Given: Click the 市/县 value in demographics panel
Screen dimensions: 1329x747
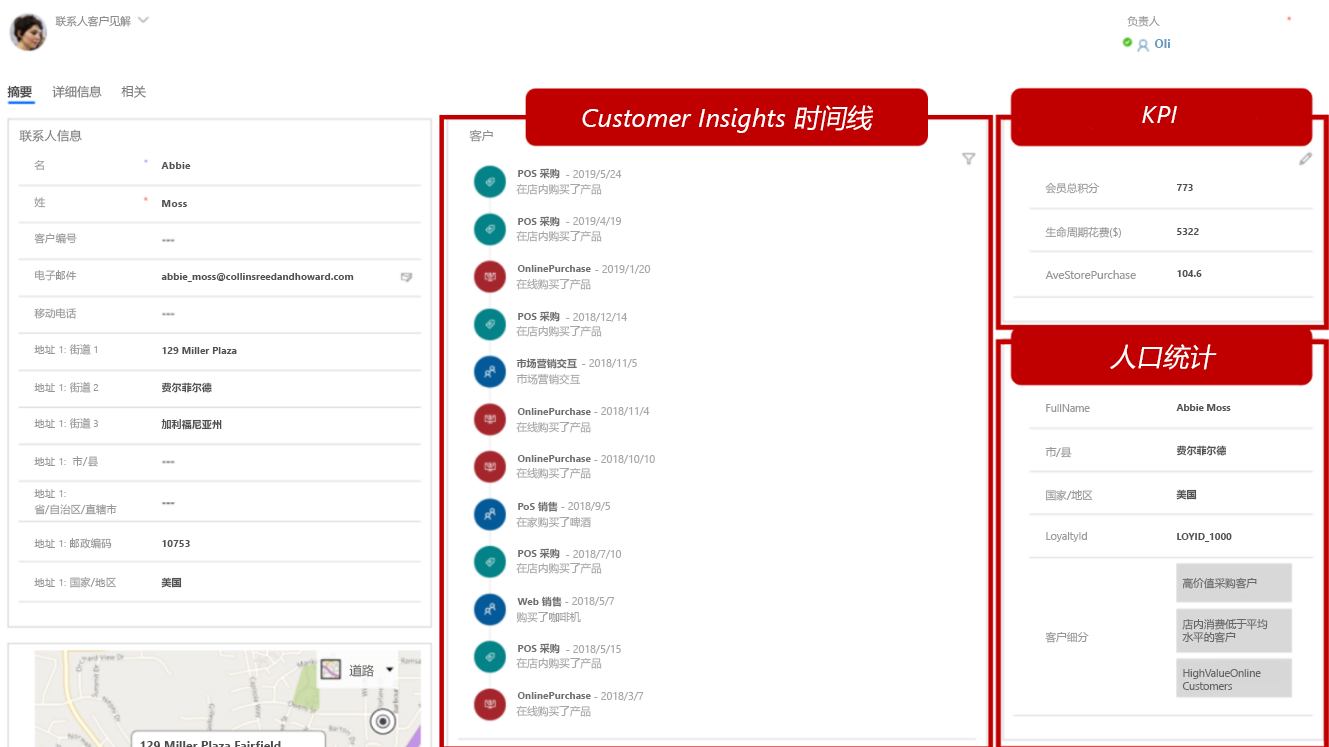Looking at the screenshot, I should point(1201,451).
